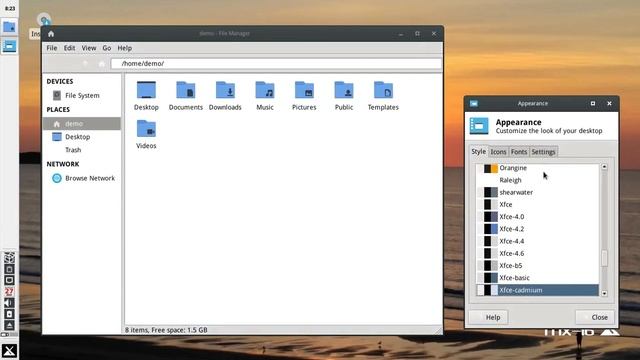Switch to the Fonts tab in Appearance
This screenshot has height=360, width=640.
[x=519, y=152]
